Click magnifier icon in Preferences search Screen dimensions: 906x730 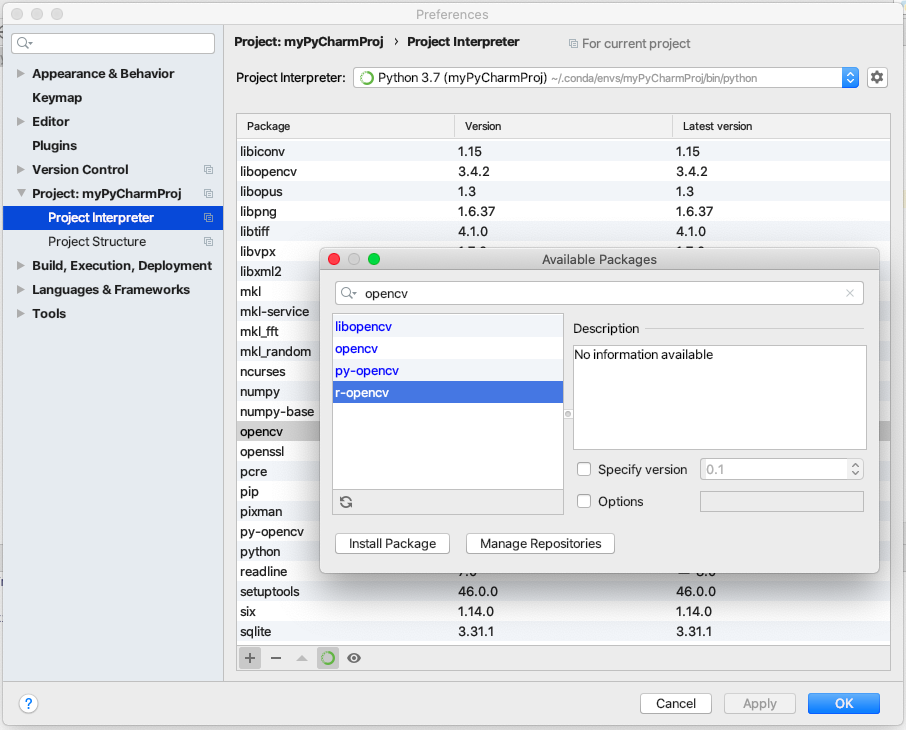24,43
